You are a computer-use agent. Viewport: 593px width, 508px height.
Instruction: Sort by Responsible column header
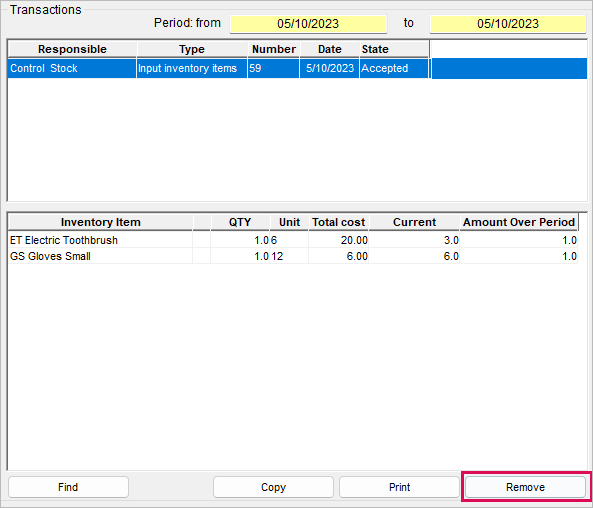72,49
